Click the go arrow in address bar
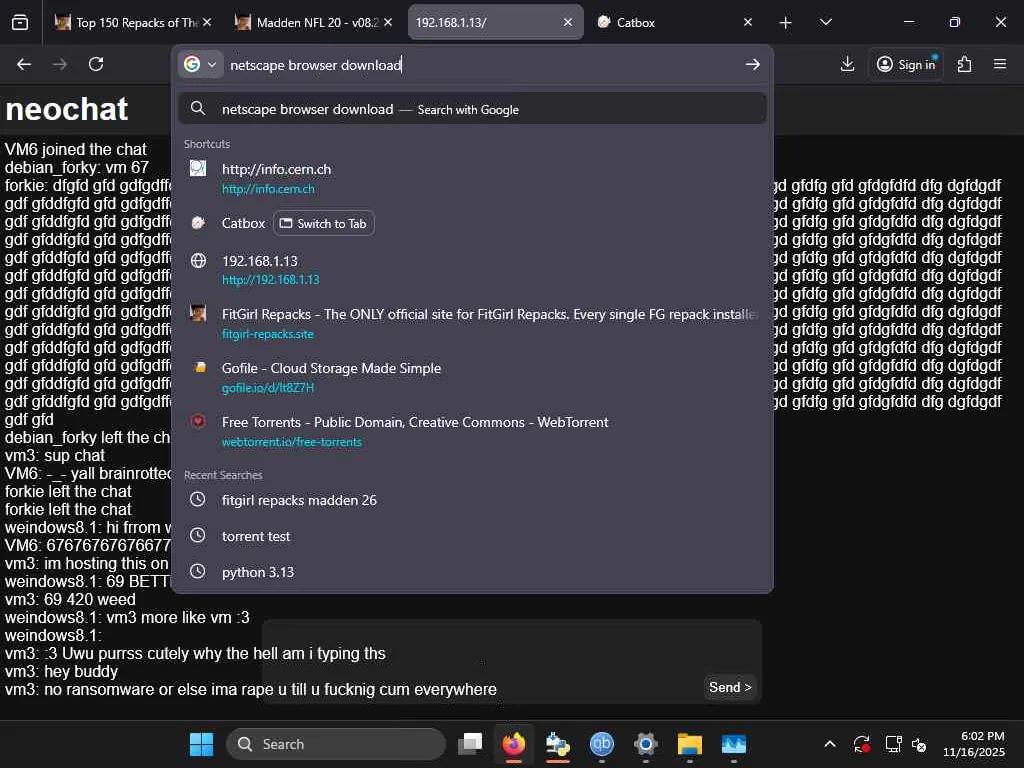 click(x=752, y=64)
